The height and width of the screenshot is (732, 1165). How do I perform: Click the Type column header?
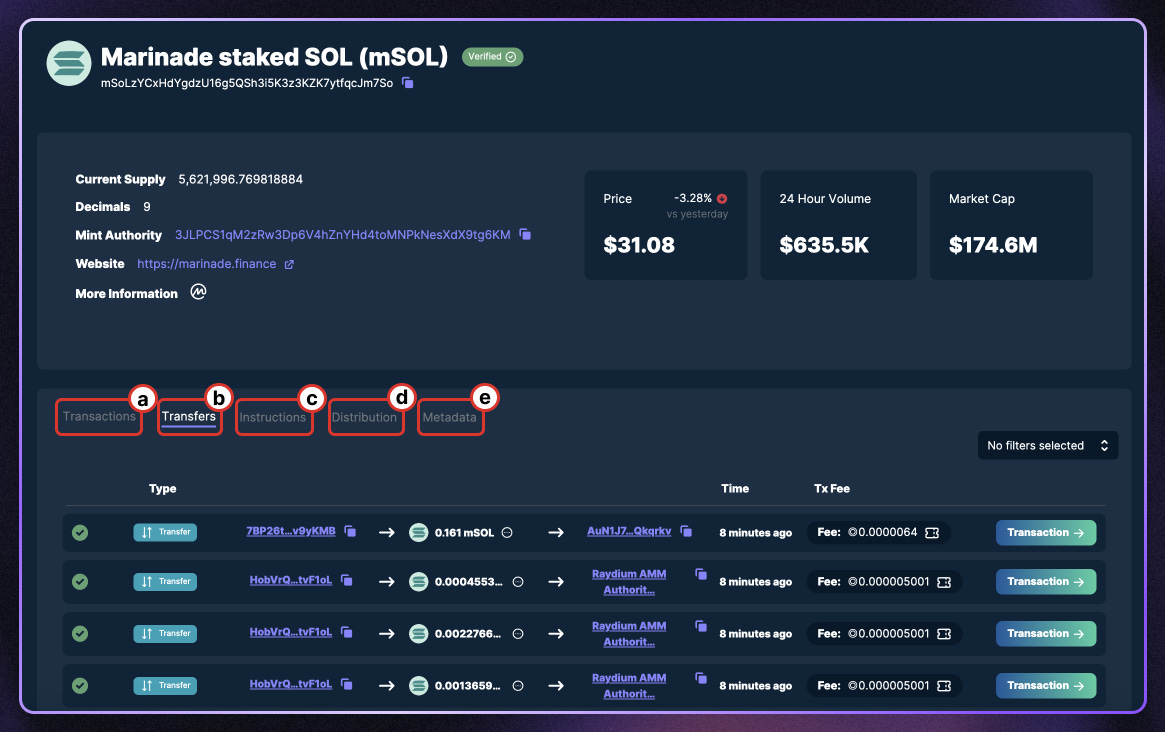tap(163, 488)
